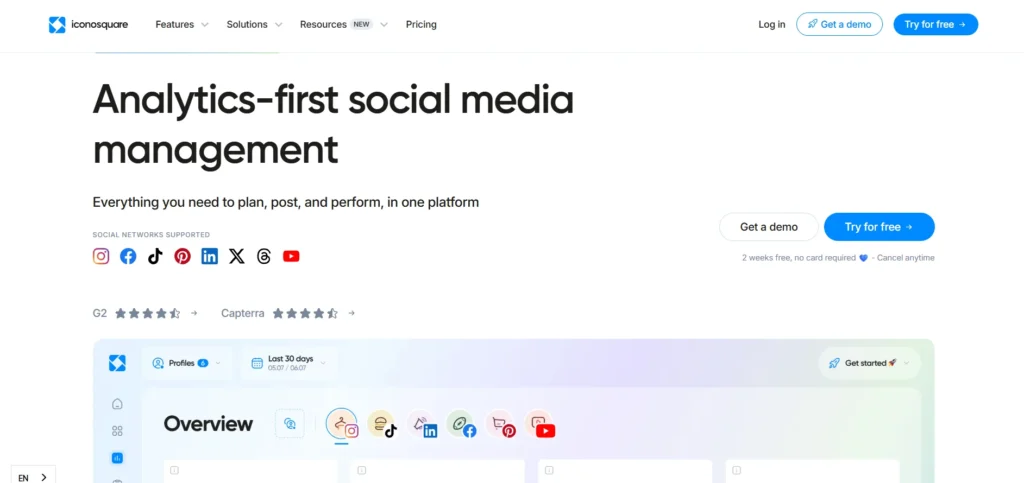The width and height of the screenshot is (1024, 483).
Task: Select the Instagram profile avatar in Overview
Action: coord(342,424)
